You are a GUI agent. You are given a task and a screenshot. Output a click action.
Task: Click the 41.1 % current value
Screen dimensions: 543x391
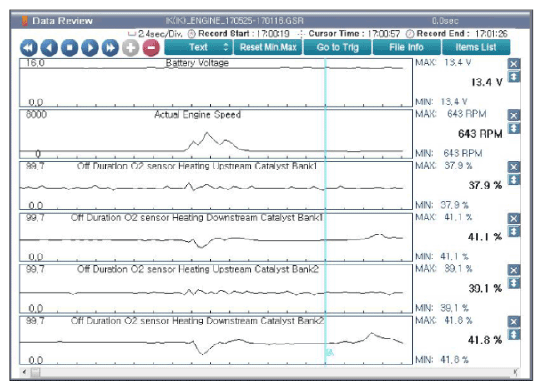pos(485,237)
